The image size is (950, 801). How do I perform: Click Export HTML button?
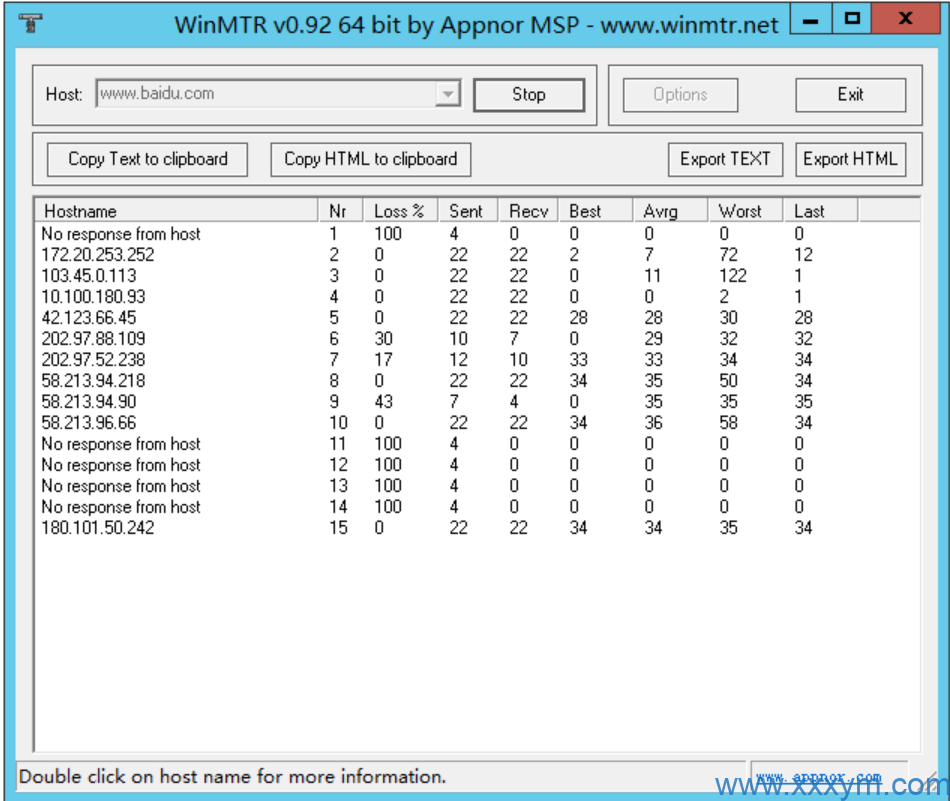pos(850,159)
